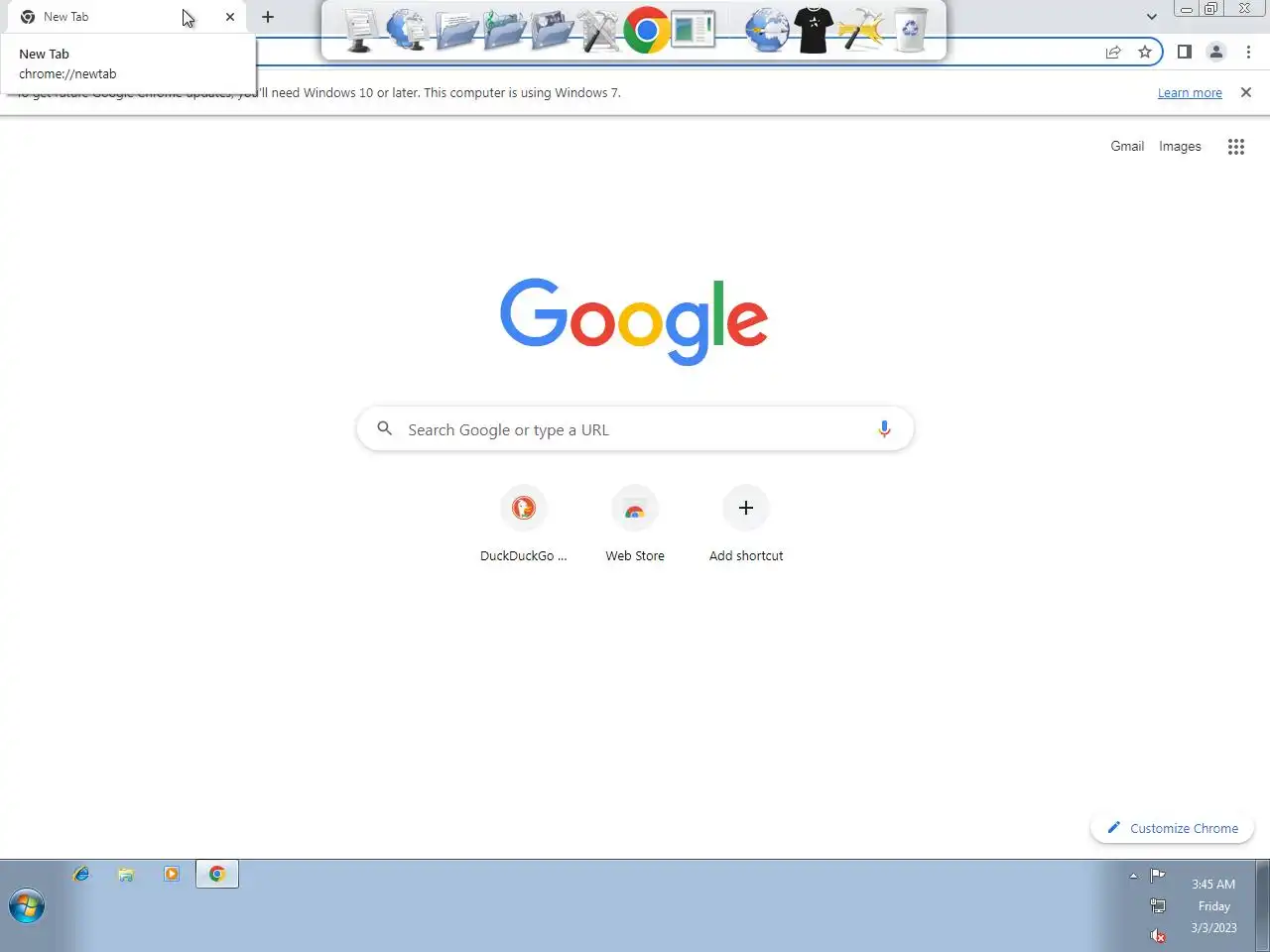The image size is (1270, 952).
Task: Share this page using address bar icon
Action: pos(1113,52)
